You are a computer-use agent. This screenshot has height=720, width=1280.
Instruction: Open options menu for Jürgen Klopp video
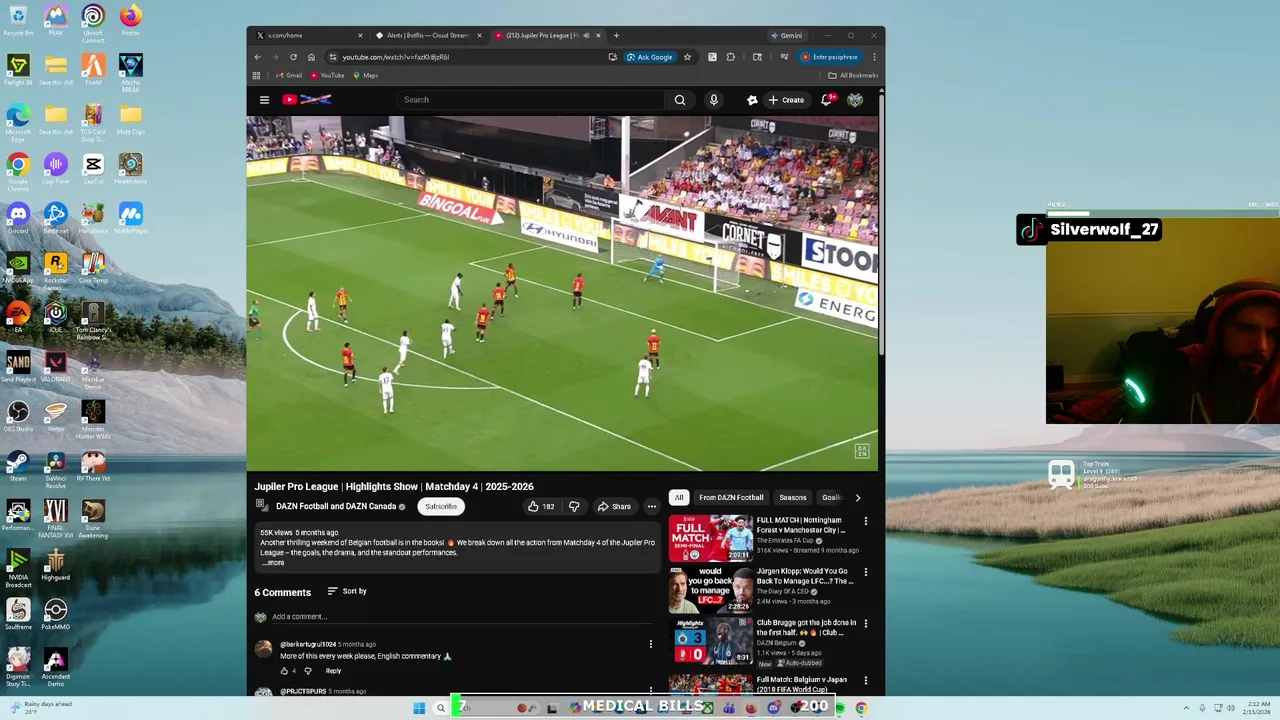(x=866, y=572)
